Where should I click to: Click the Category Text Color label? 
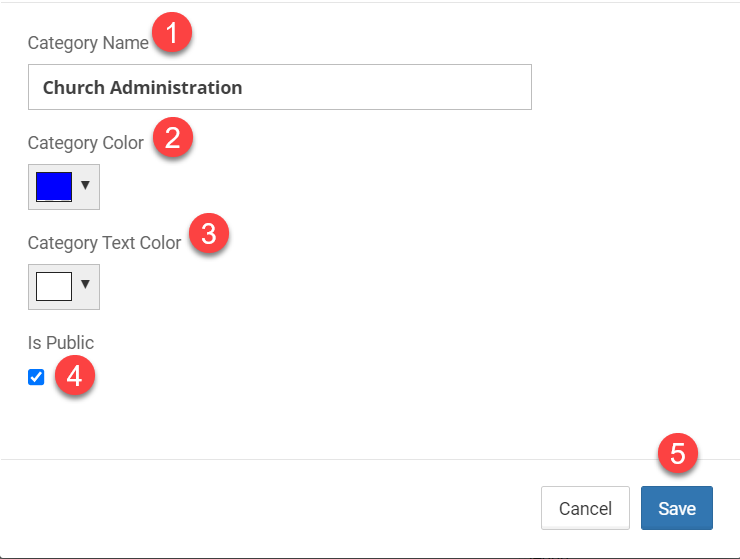click(x=105, y=243)
